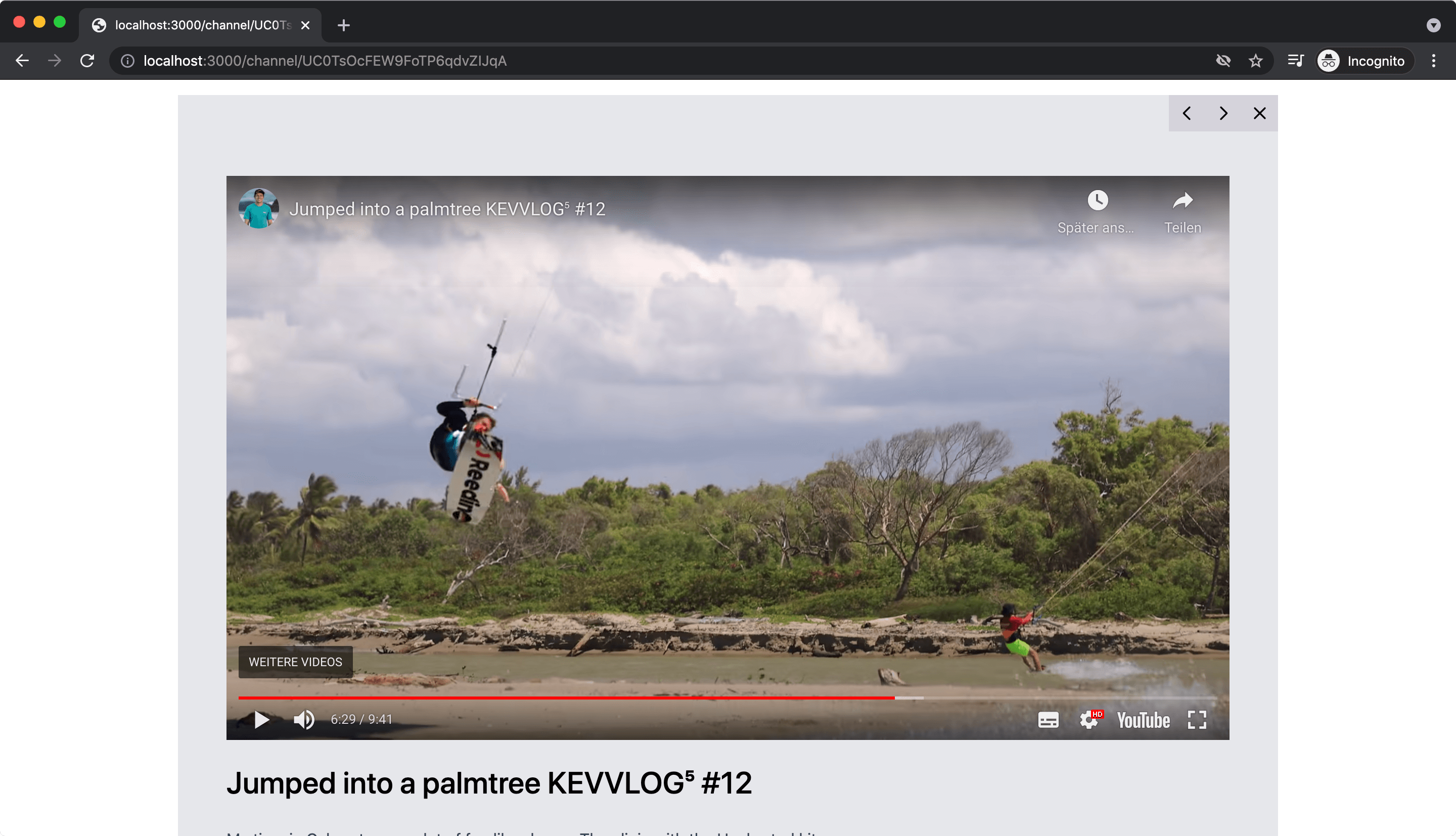The height and width of the screenshot is (836, 1456).
Task: Mute the video volume speaker icon
Action: pos(304,719)
